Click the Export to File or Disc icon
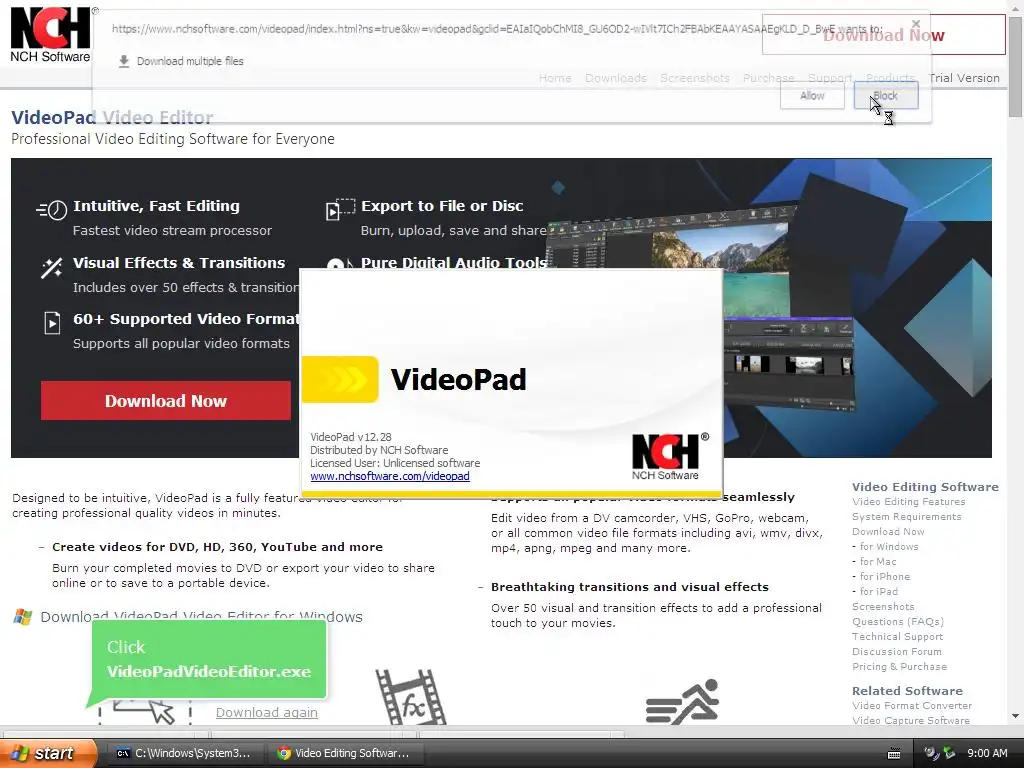 340,209
